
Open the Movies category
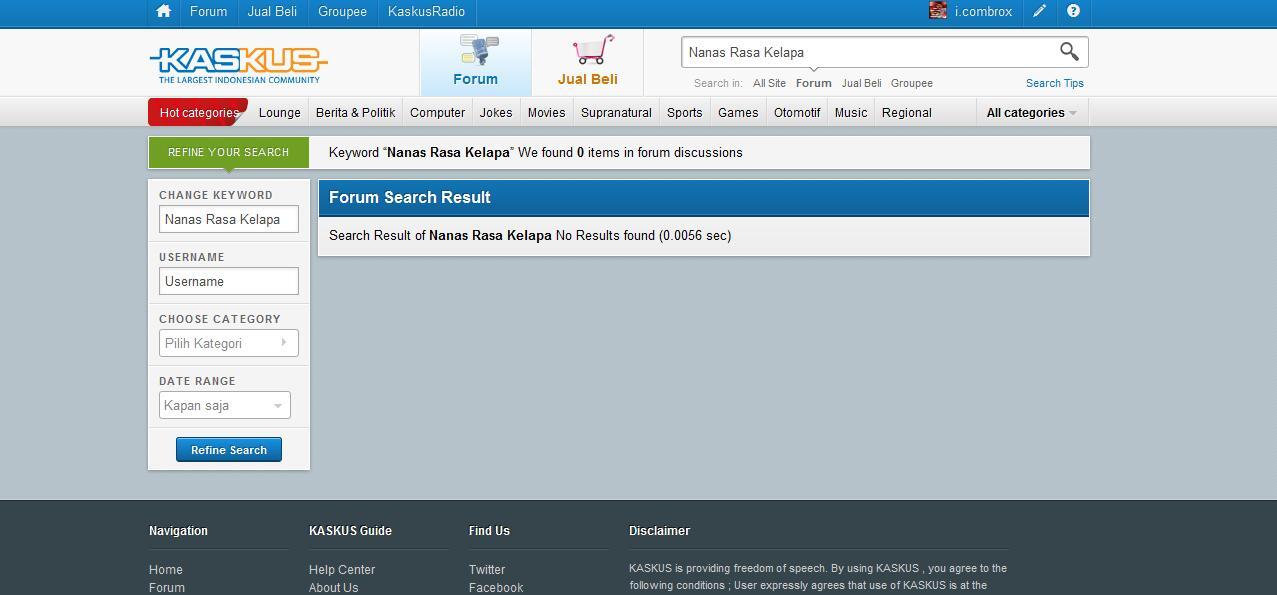click(546, 112)
